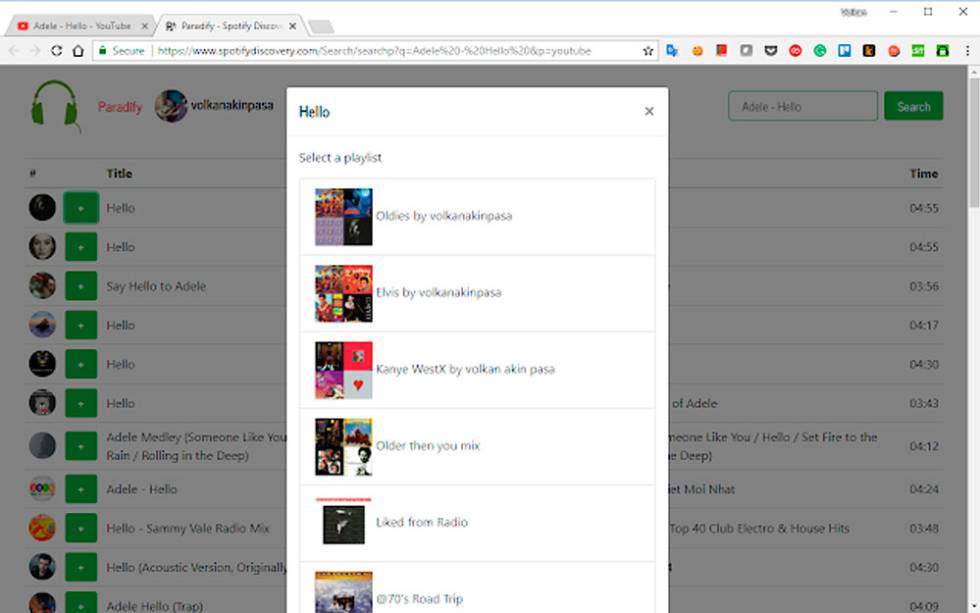Open the volkanakinpasa username link

[x=232, y=105]
